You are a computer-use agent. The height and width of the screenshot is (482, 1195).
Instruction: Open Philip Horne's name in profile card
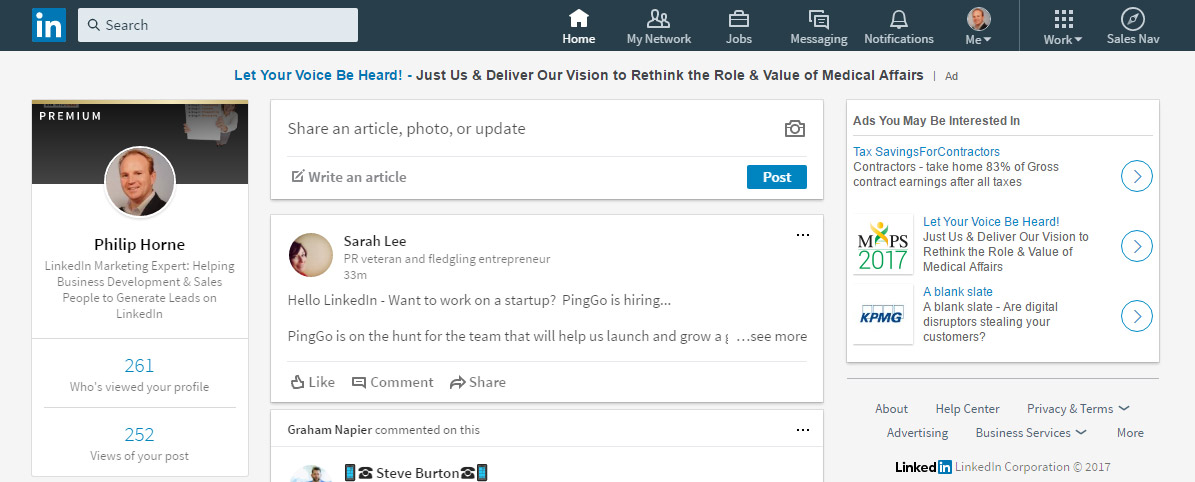point(139,245)
